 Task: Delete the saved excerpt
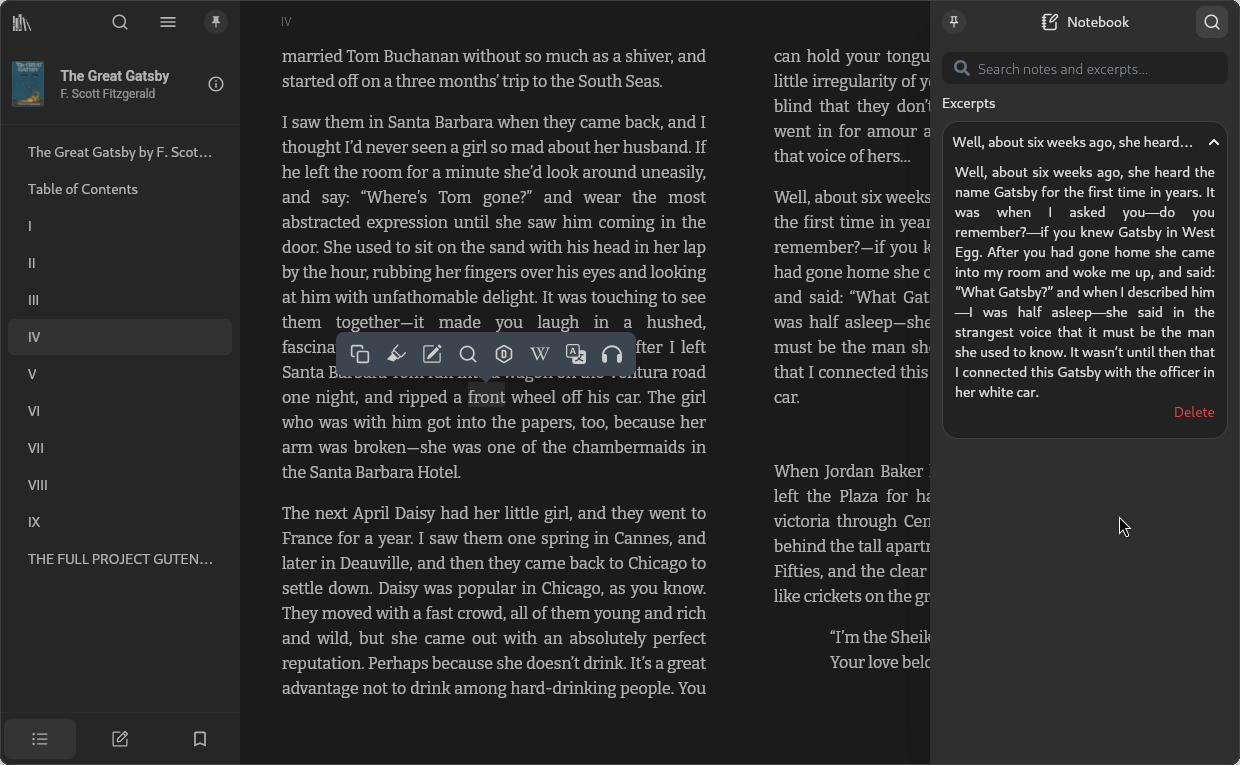(x=1194, y=412)
